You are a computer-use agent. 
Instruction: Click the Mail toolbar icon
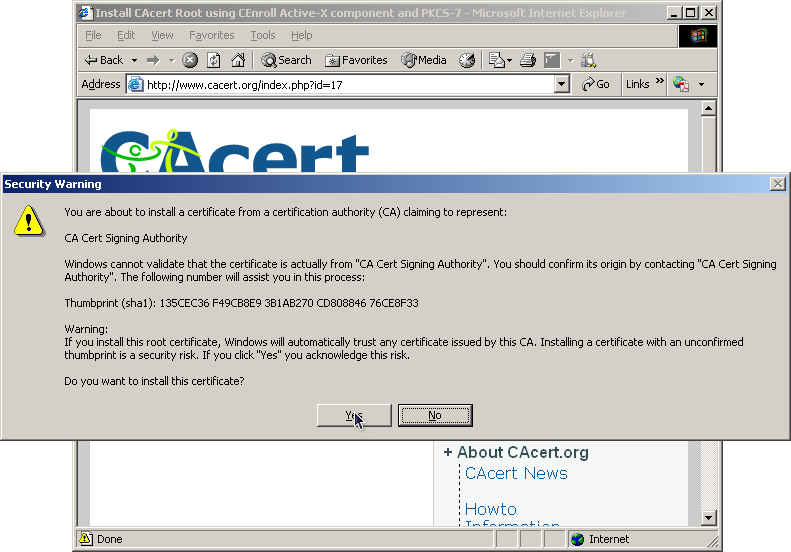click(x=497, y=61)
